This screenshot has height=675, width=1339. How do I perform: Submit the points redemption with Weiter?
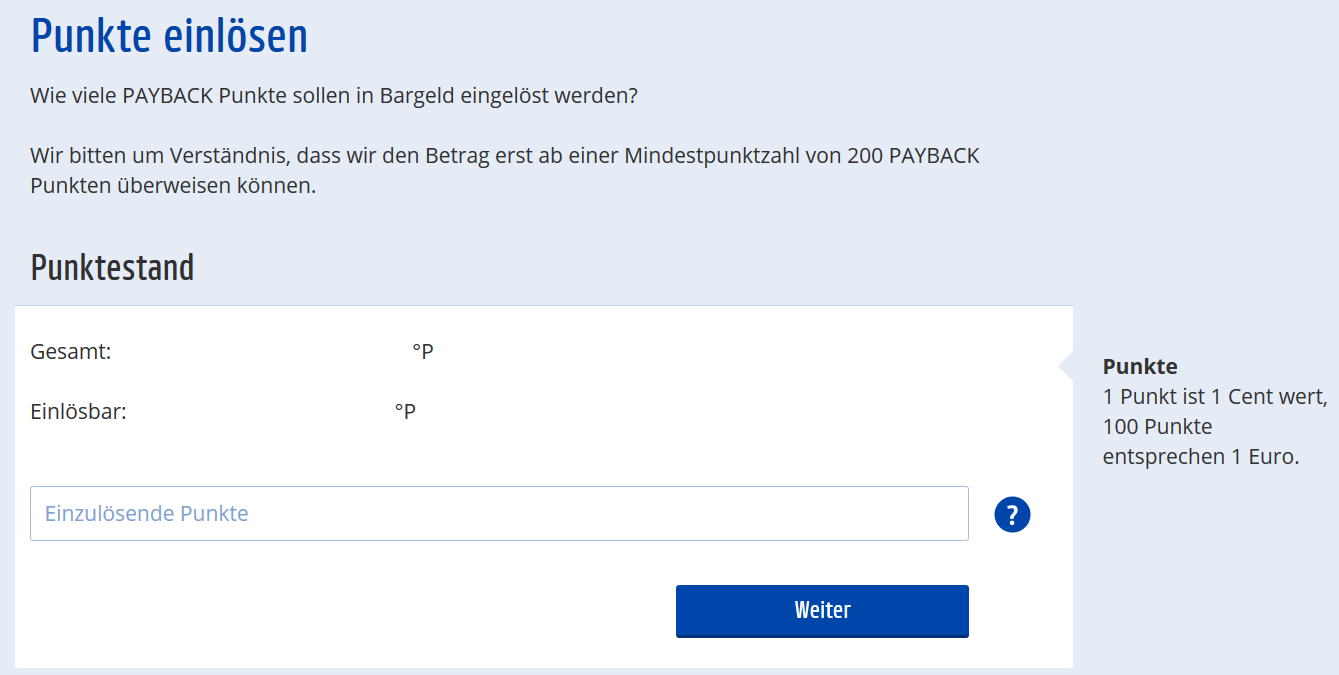tap(821, 610)
